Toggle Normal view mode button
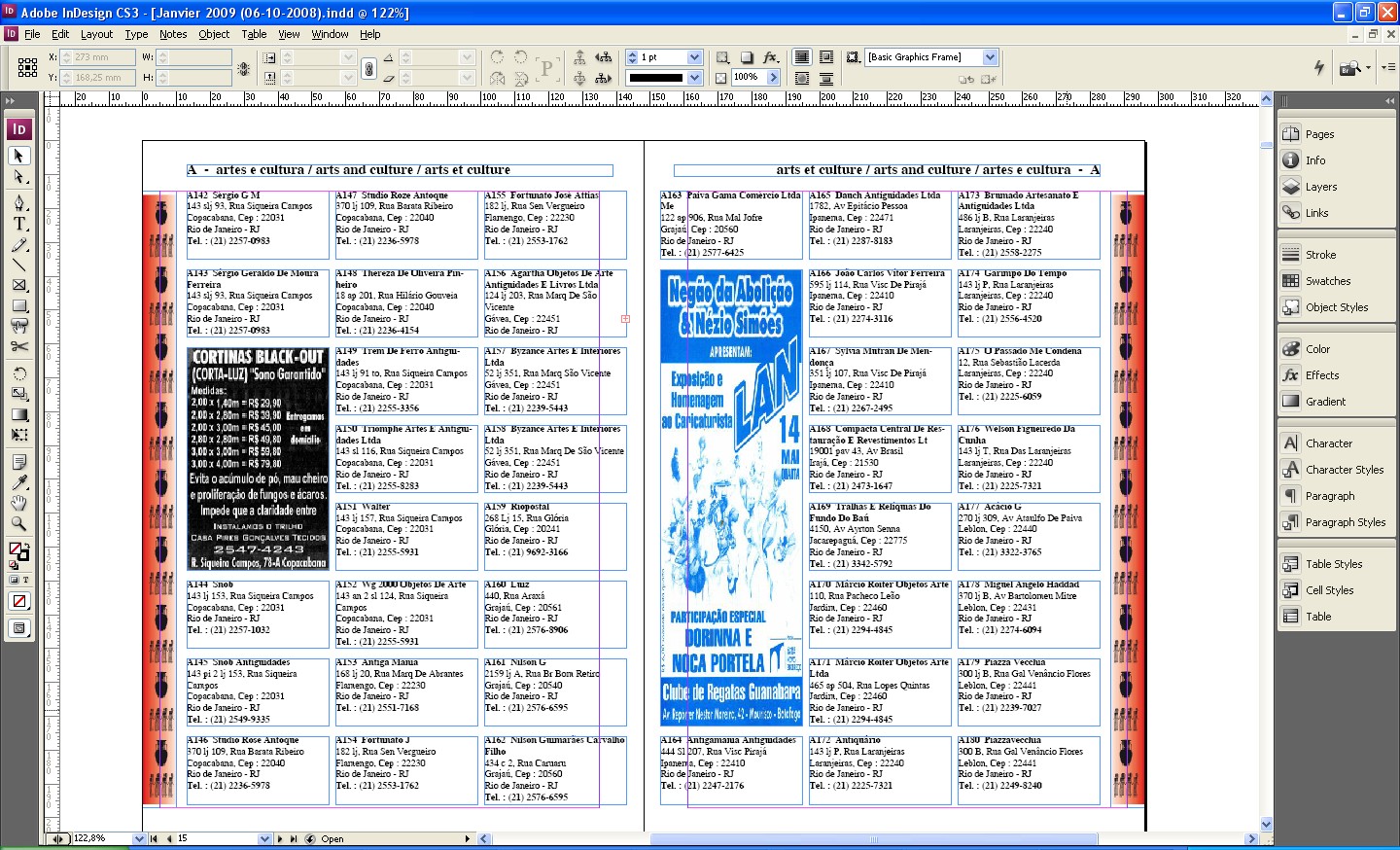The image size is (1400, 850). click(18, 628)
